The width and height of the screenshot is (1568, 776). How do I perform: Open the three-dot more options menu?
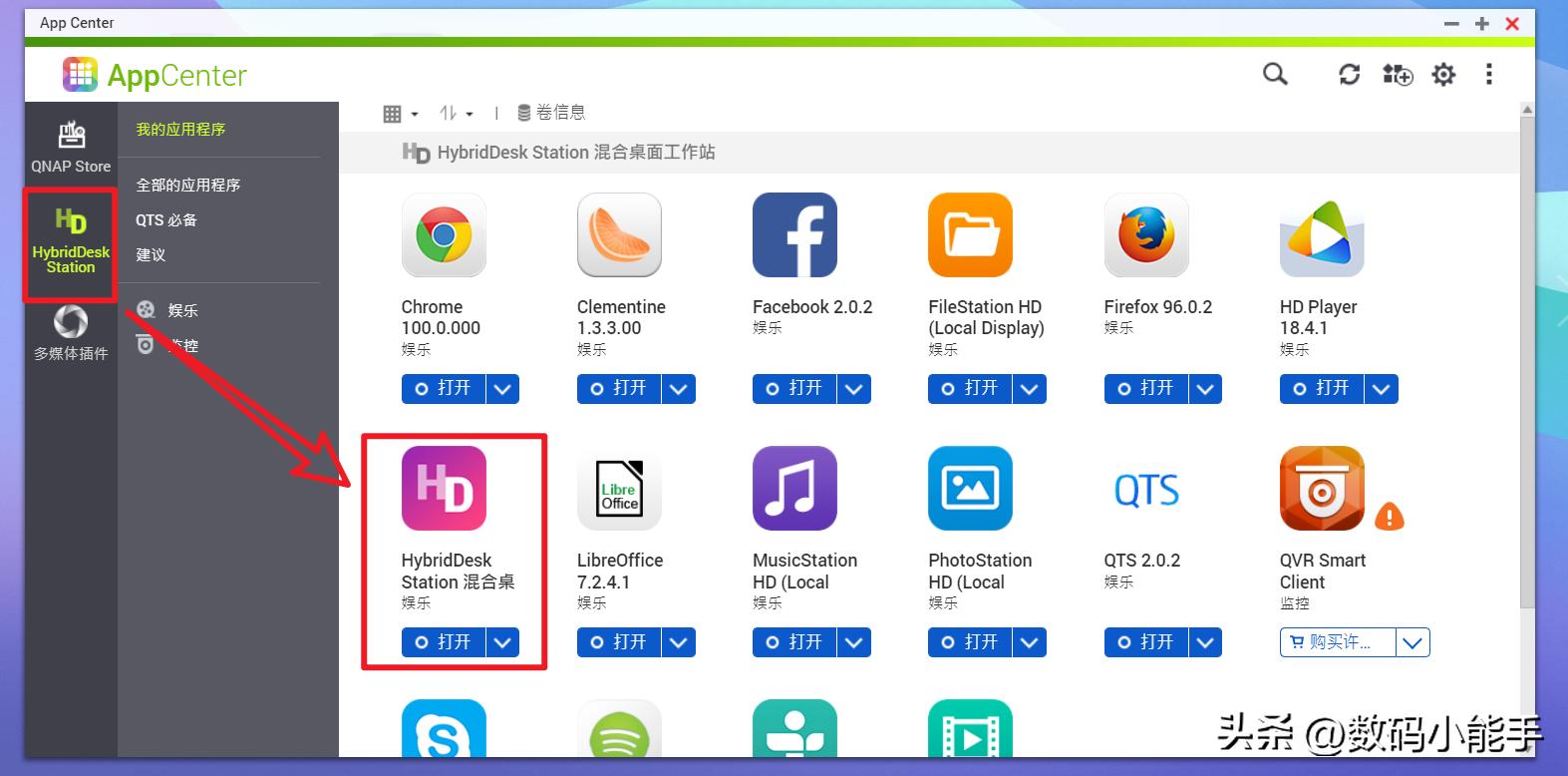(1488, 74)
